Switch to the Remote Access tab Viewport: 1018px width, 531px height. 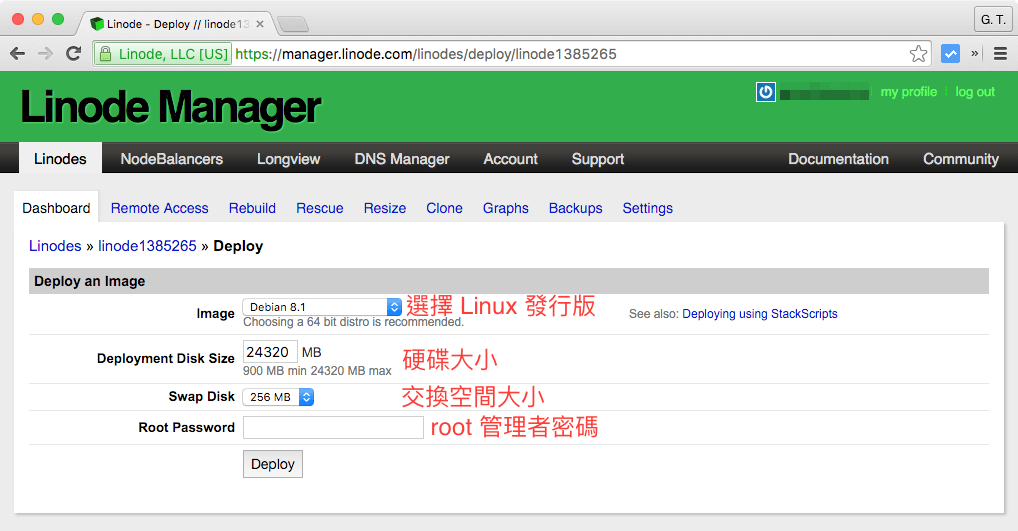click(x=160, y=208)
